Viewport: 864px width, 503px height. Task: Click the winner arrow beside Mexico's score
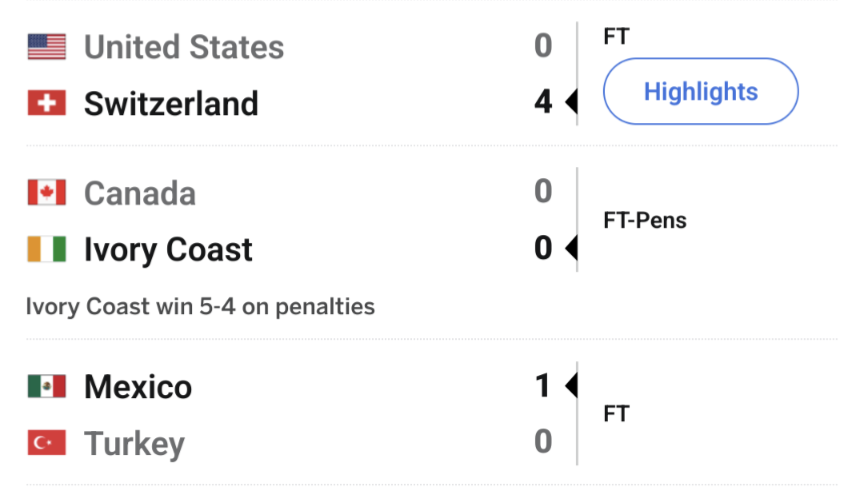[571, 385]
